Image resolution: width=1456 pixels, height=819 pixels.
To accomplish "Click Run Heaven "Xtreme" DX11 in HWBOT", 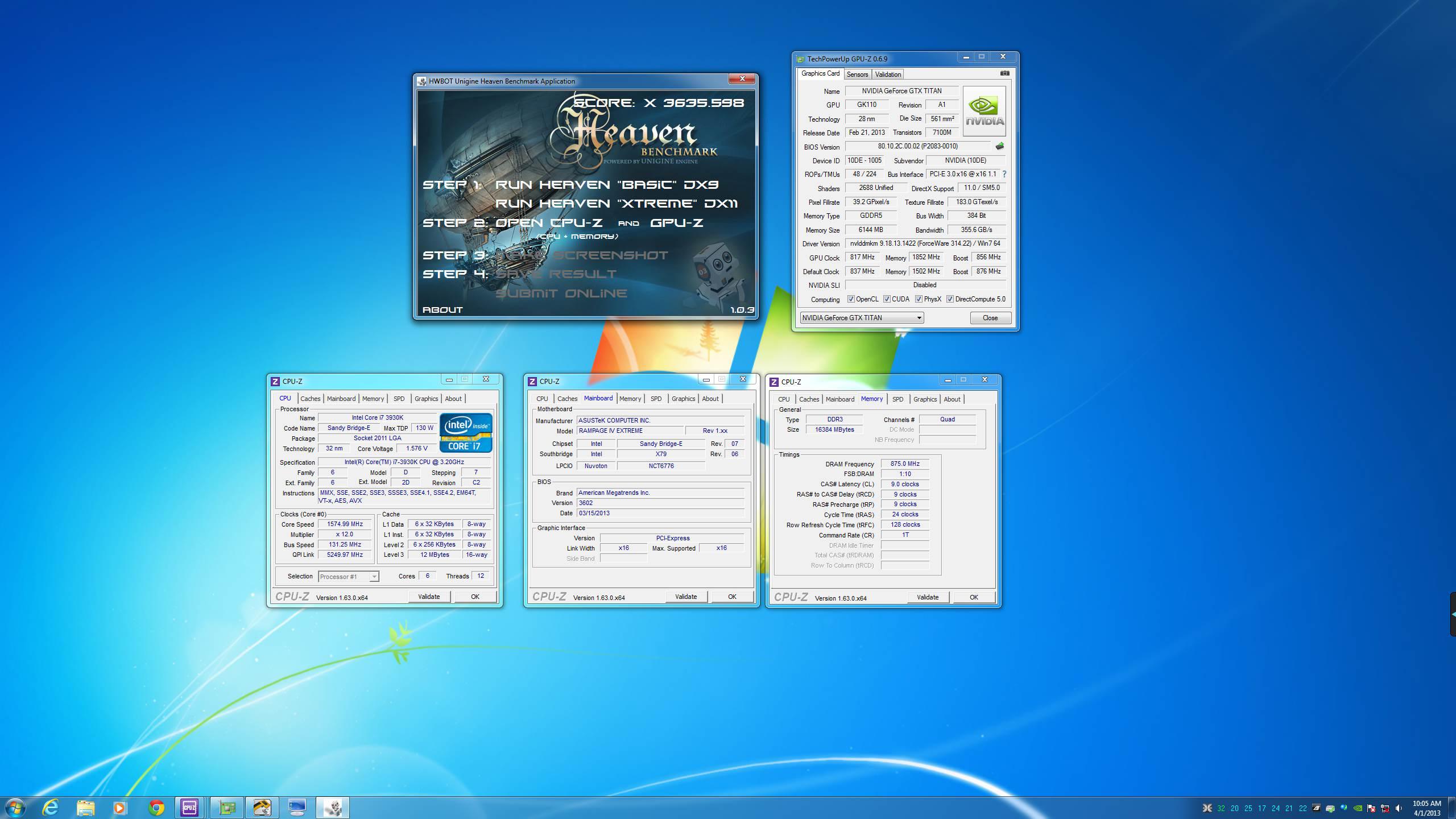I will 617,204.
